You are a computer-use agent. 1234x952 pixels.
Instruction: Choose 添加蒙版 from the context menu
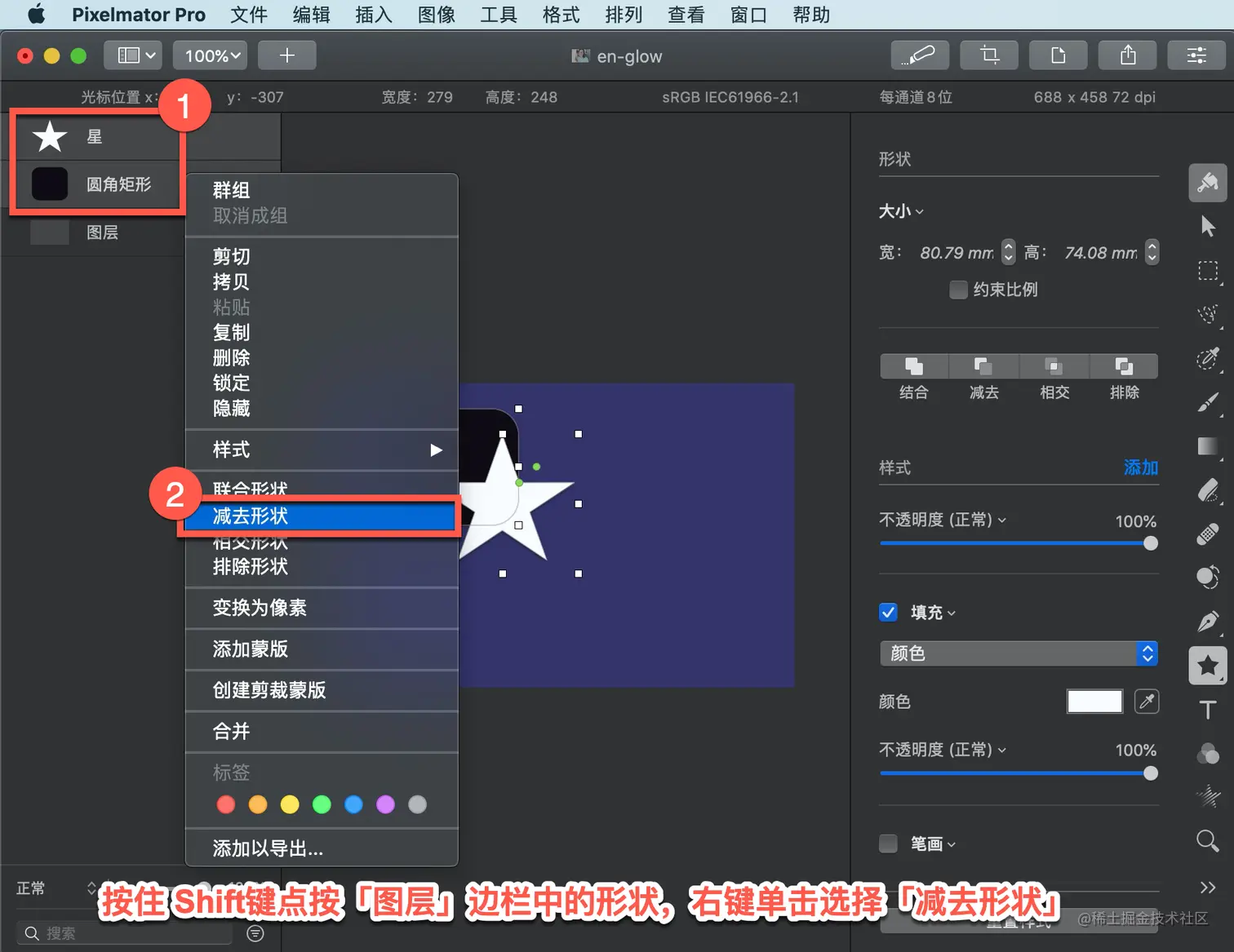(x=322, y=649)
